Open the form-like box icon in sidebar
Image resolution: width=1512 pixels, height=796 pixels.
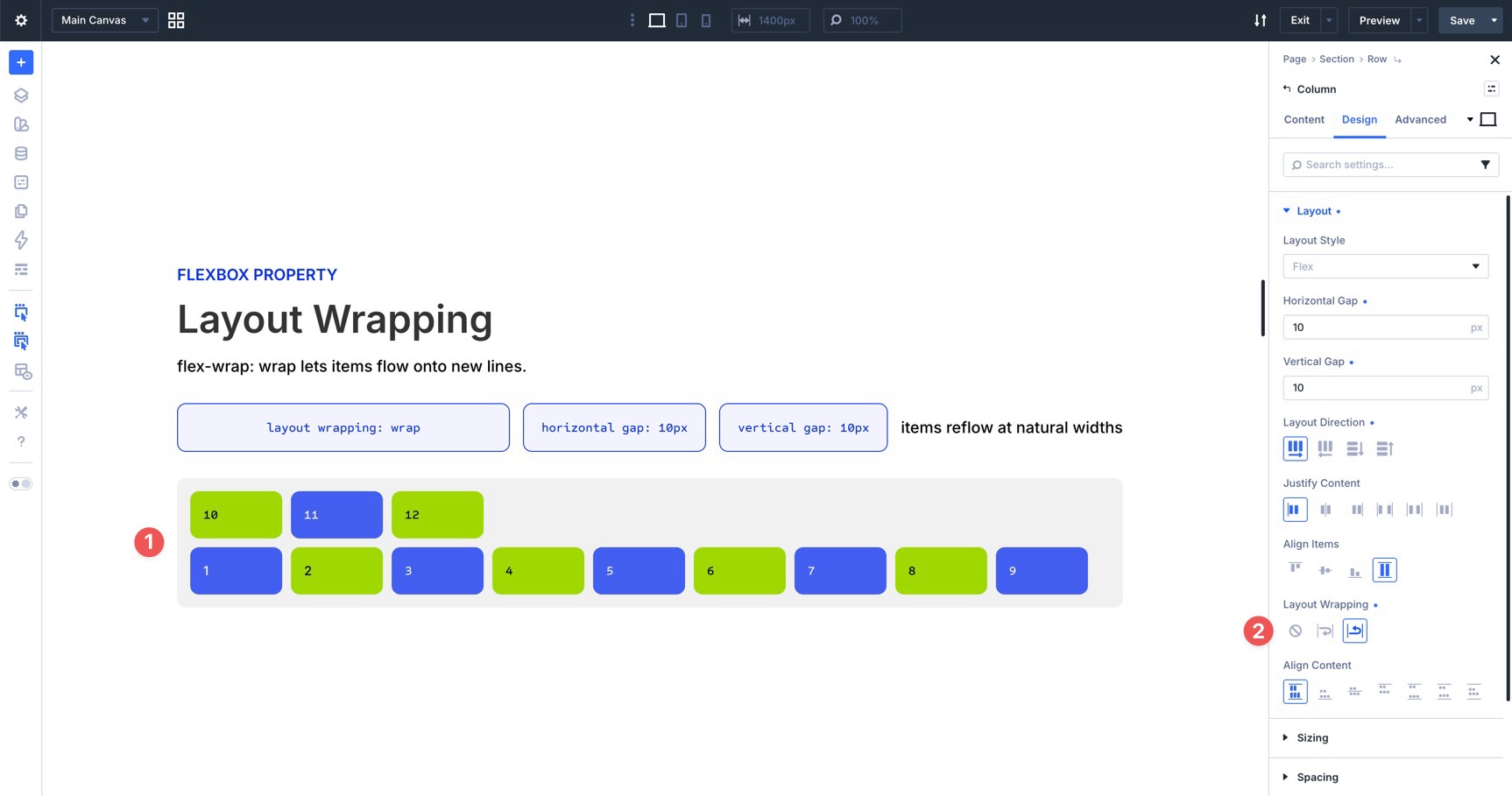[21, 182]
